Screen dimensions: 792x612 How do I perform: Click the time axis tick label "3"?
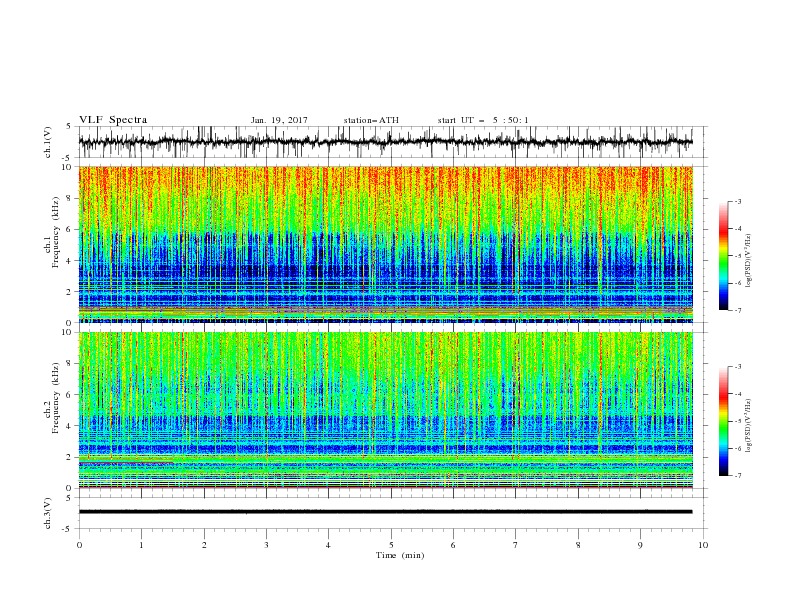[x=266, y=545]
